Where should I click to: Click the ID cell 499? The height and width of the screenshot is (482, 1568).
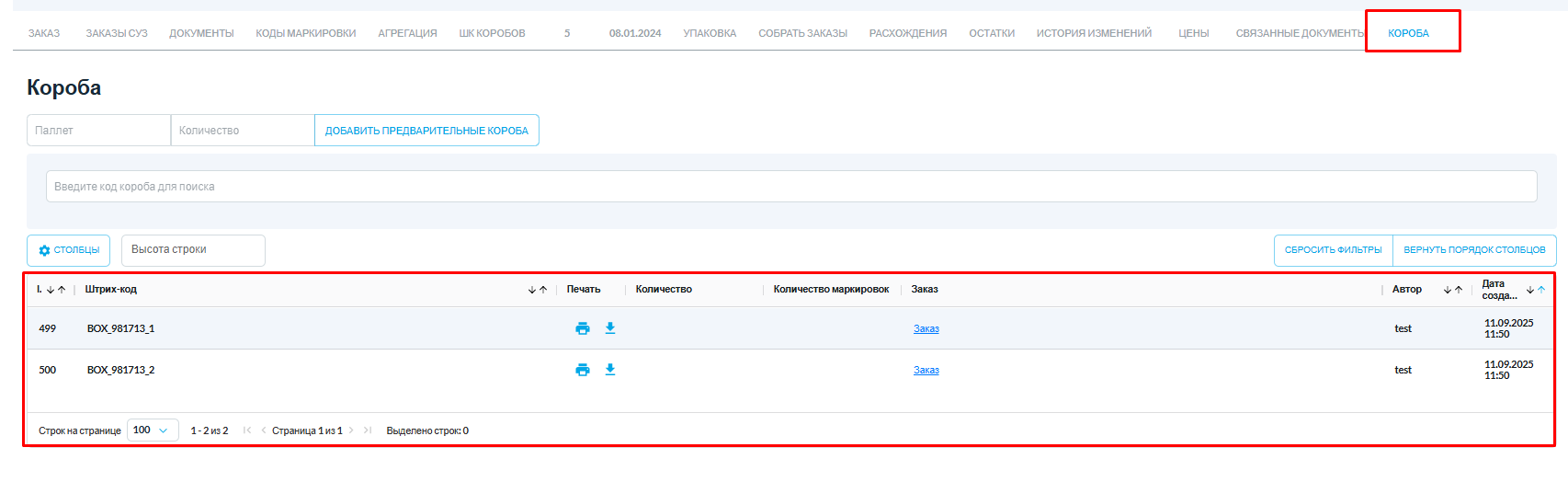48,328
